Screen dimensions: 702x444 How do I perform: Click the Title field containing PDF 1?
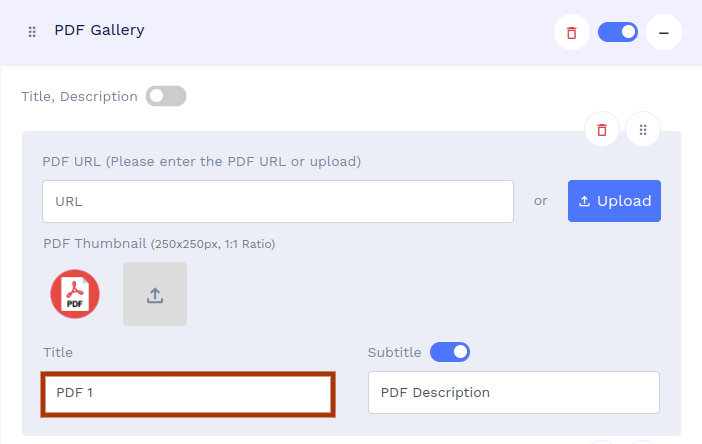[188, 393]
